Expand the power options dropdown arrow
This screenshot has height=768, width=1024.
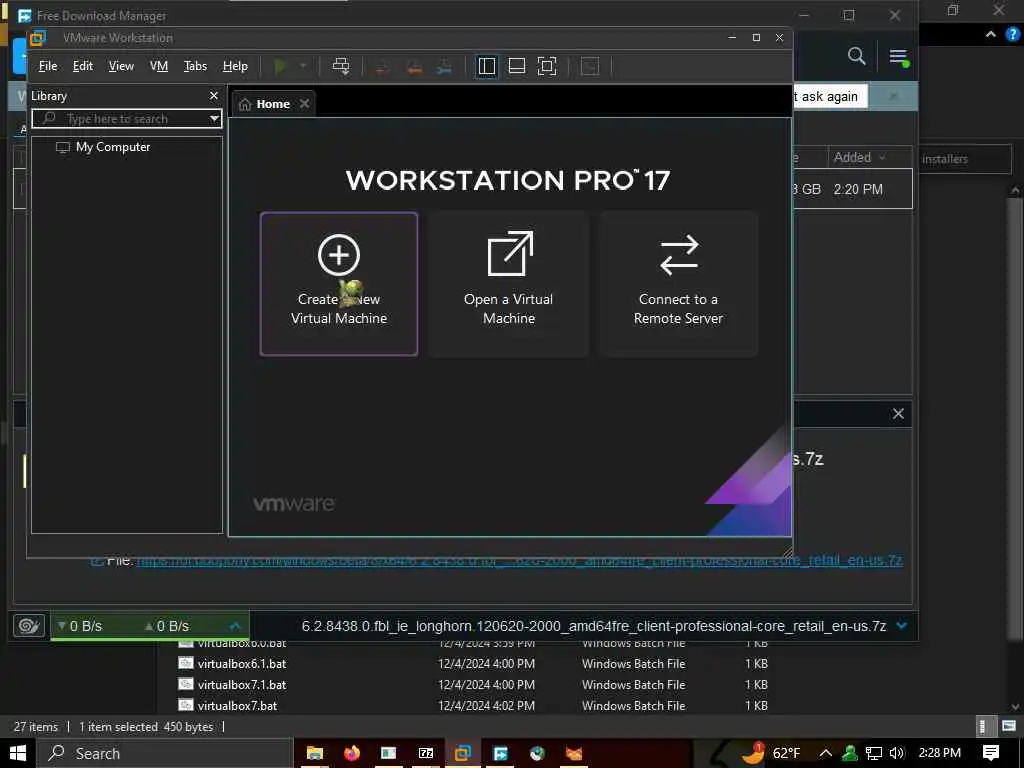coord(302,66)
